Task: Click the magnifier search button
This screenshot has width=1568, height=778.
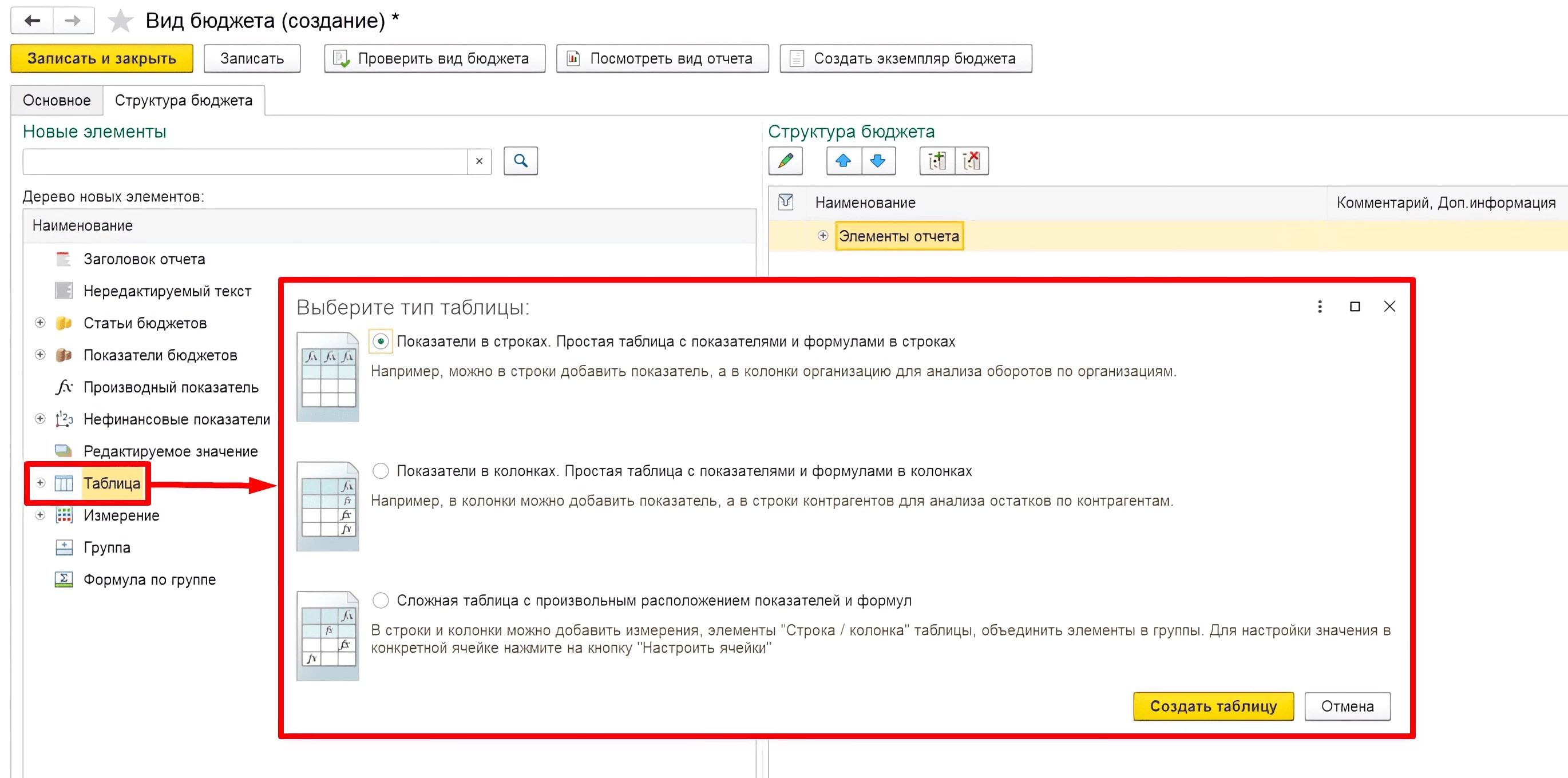Action: tap(520, 161)
